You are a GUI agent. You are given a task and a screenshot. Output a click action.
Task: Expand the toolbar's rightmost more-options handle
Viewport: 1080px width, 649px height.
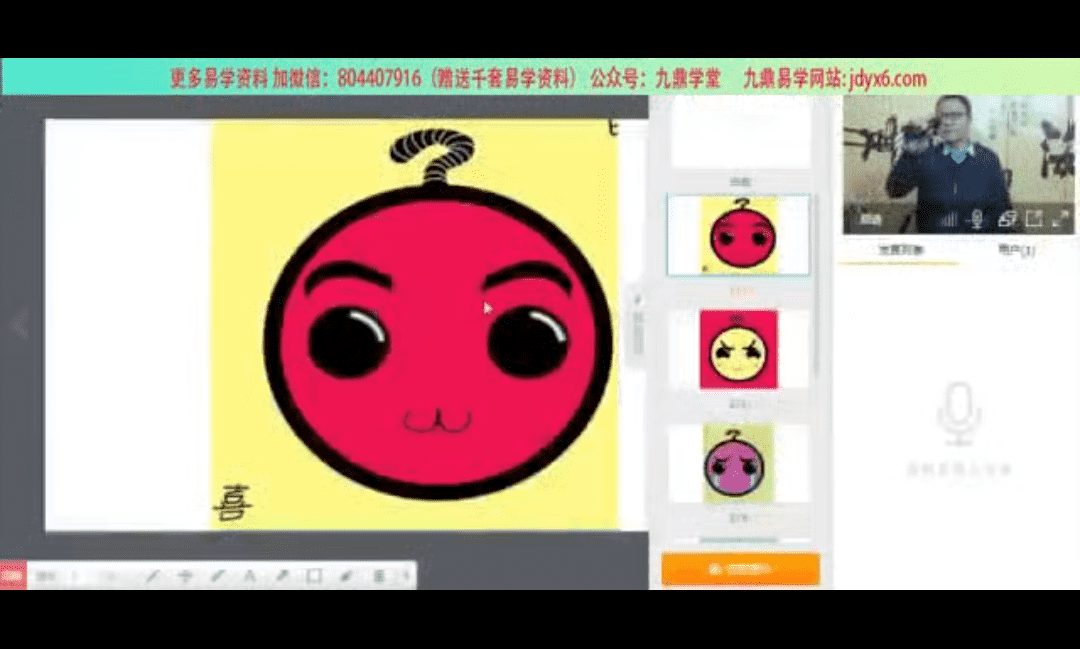pos(407,576)
